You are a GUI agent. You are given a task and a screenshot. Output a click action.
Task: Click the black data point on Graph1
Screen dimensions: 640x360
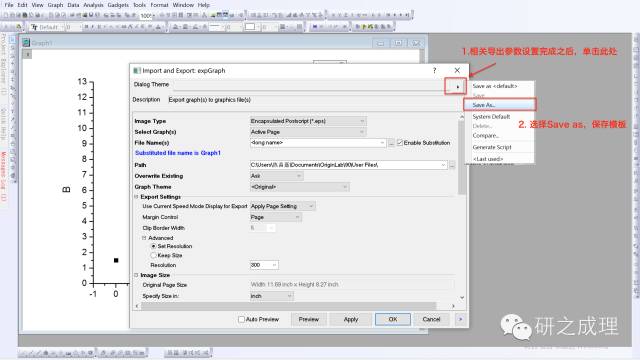point(116,260)
